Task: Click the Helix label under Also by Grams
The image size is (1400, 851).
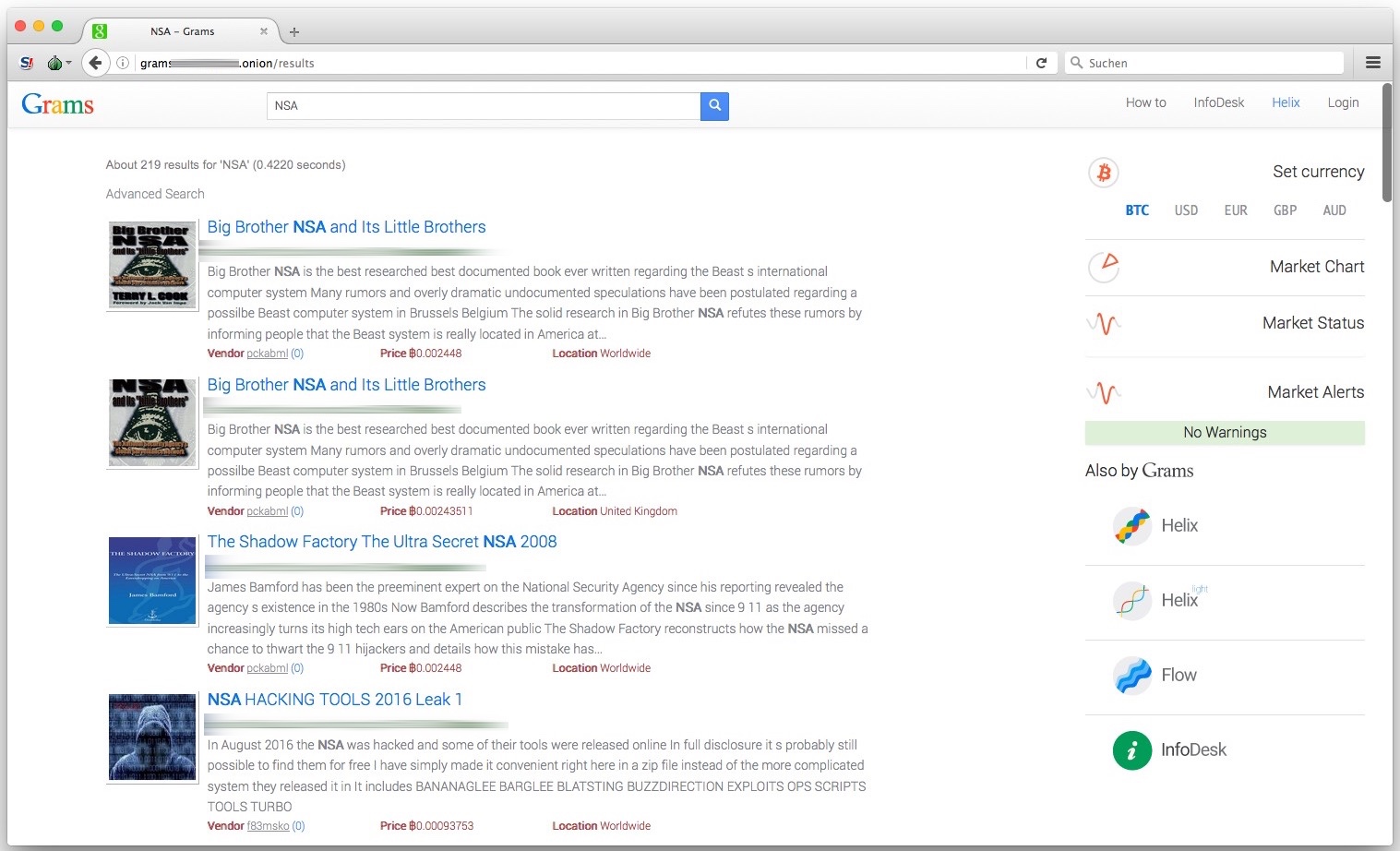Action: point(1179,526)
